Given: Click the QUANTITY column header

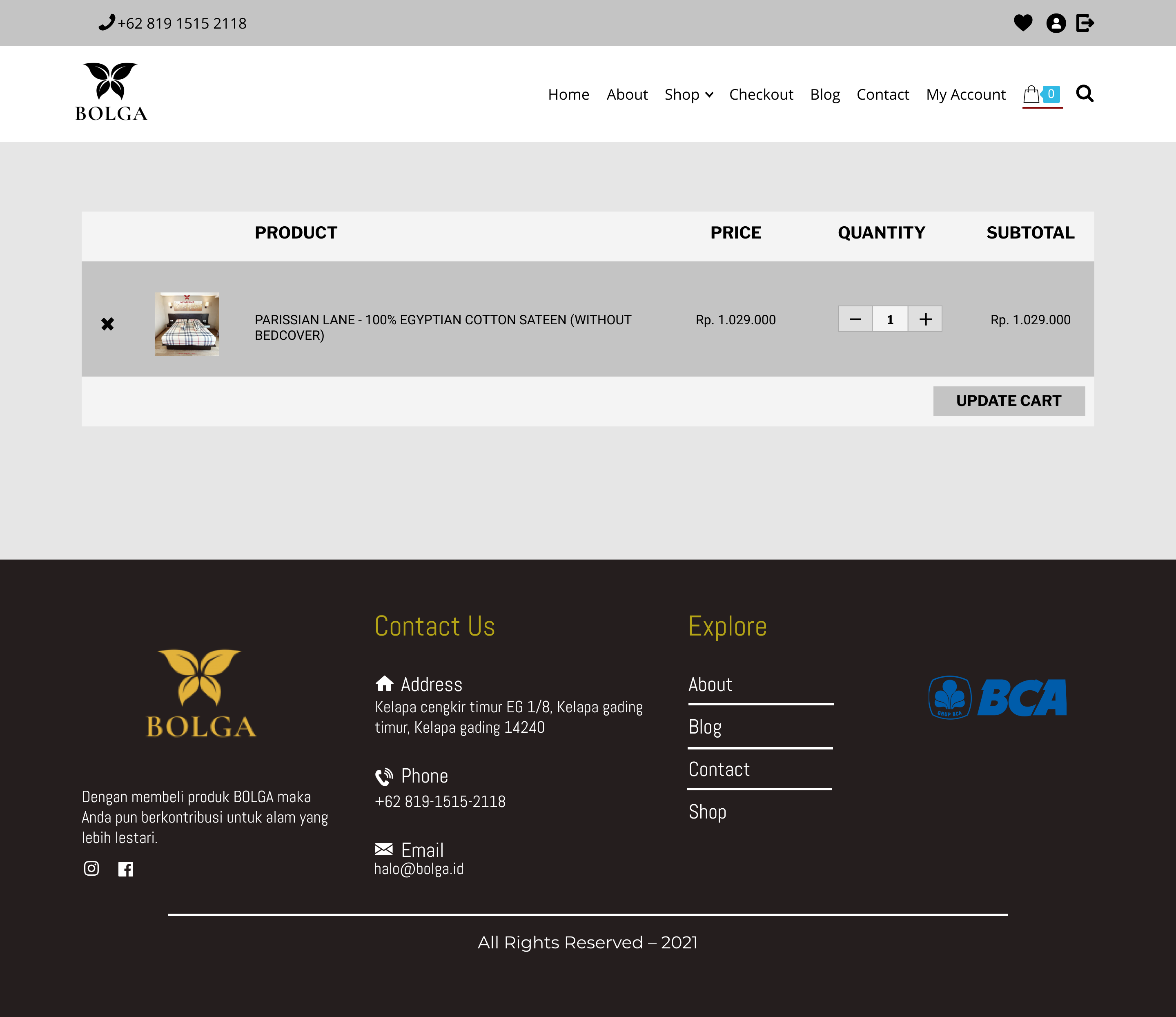Looking at the screenshot, I should (882, 233).
